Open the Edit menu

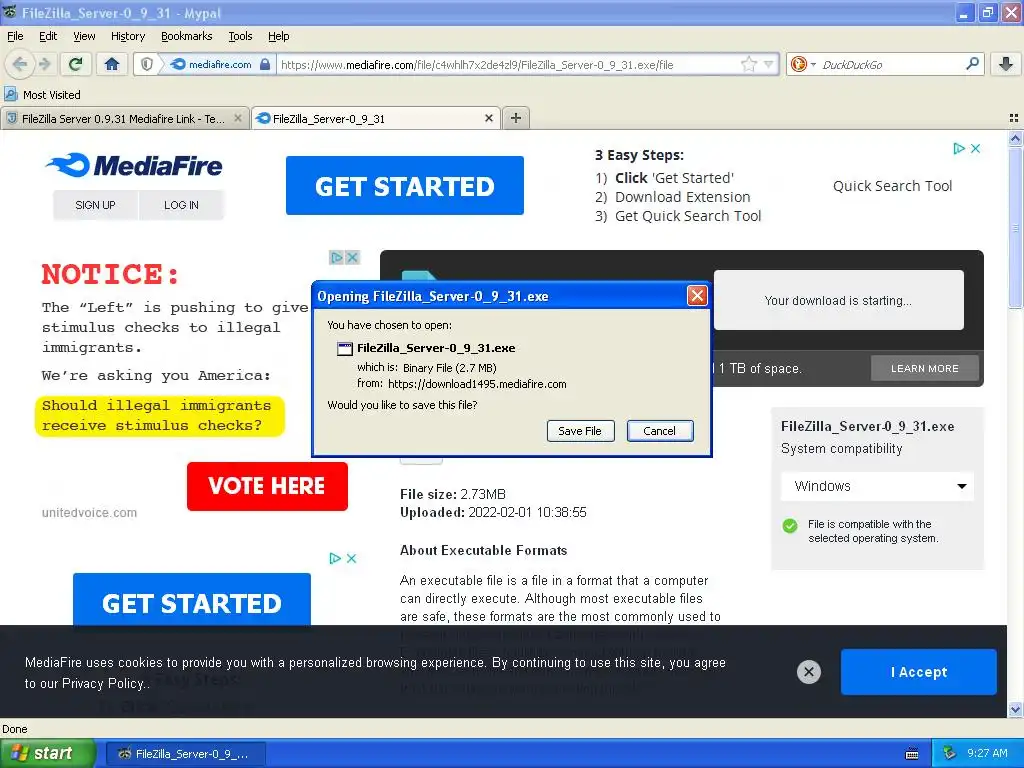pyautogui.click(x=48, y=36)
